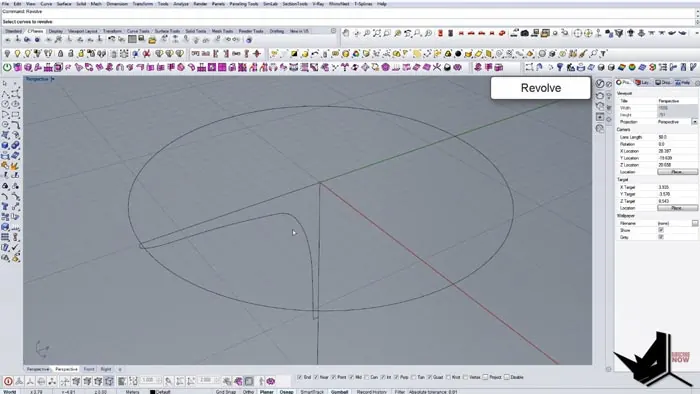Toggle the Point osnap checkbox

click(333, 377)
